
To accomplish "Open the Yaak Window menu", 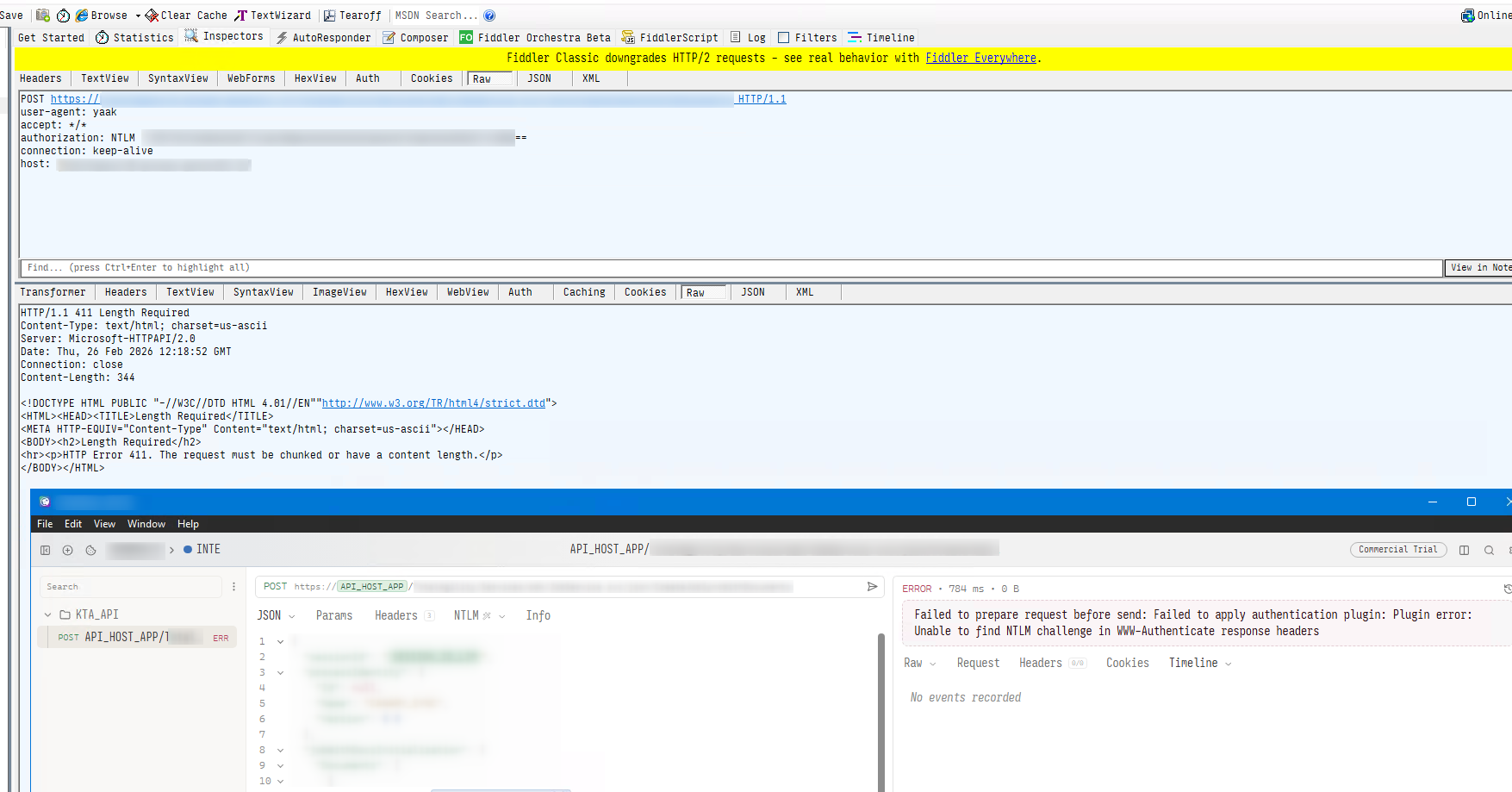I will click(146, 524).
